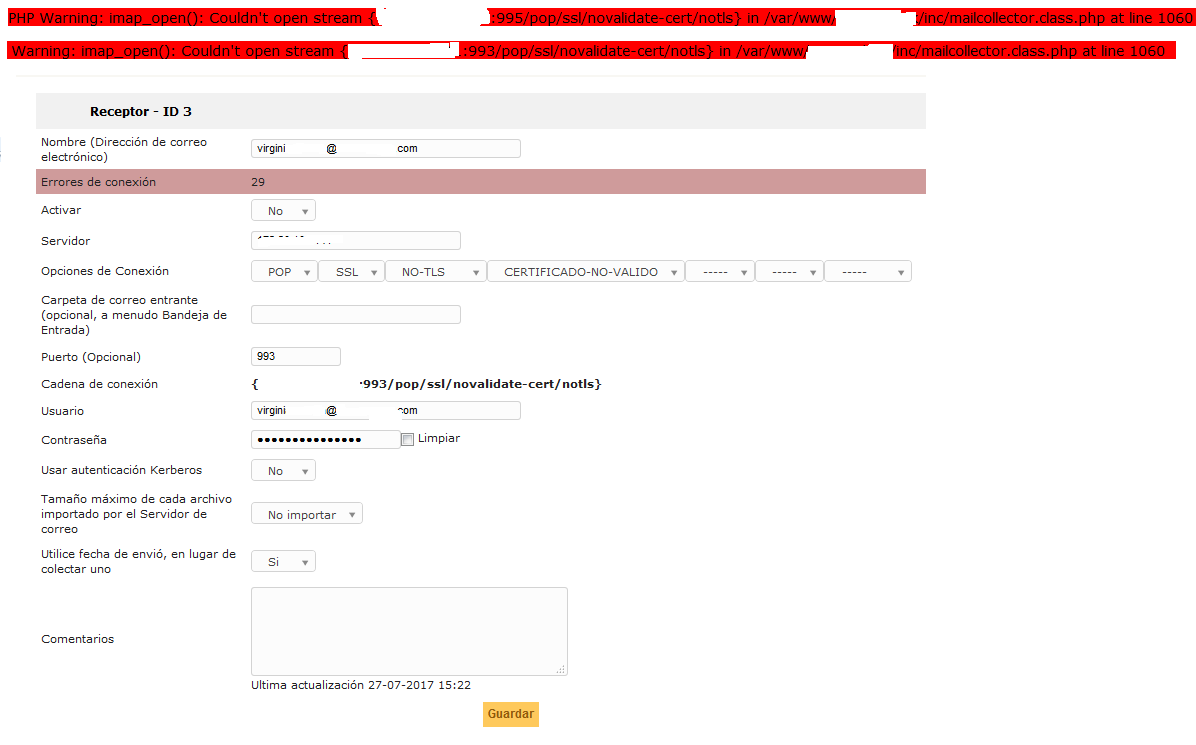Image resolution: width=1196 pixels, height=745 pixels.
Task: Open the 'Si' send-date dropdown
Action: [283, 561]
